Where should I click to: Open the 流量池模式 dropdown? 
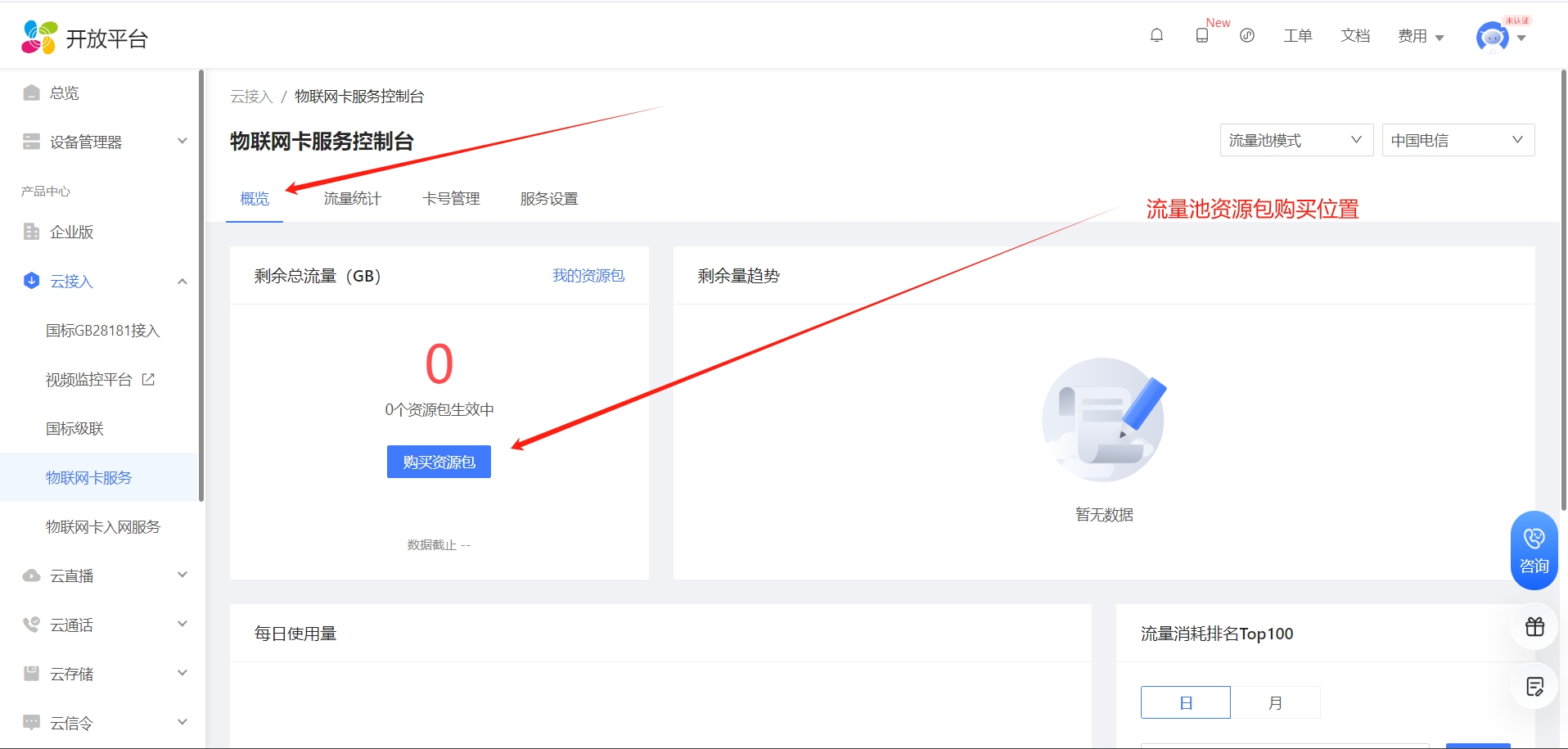pyautogui.click(x=1295, y=140)
